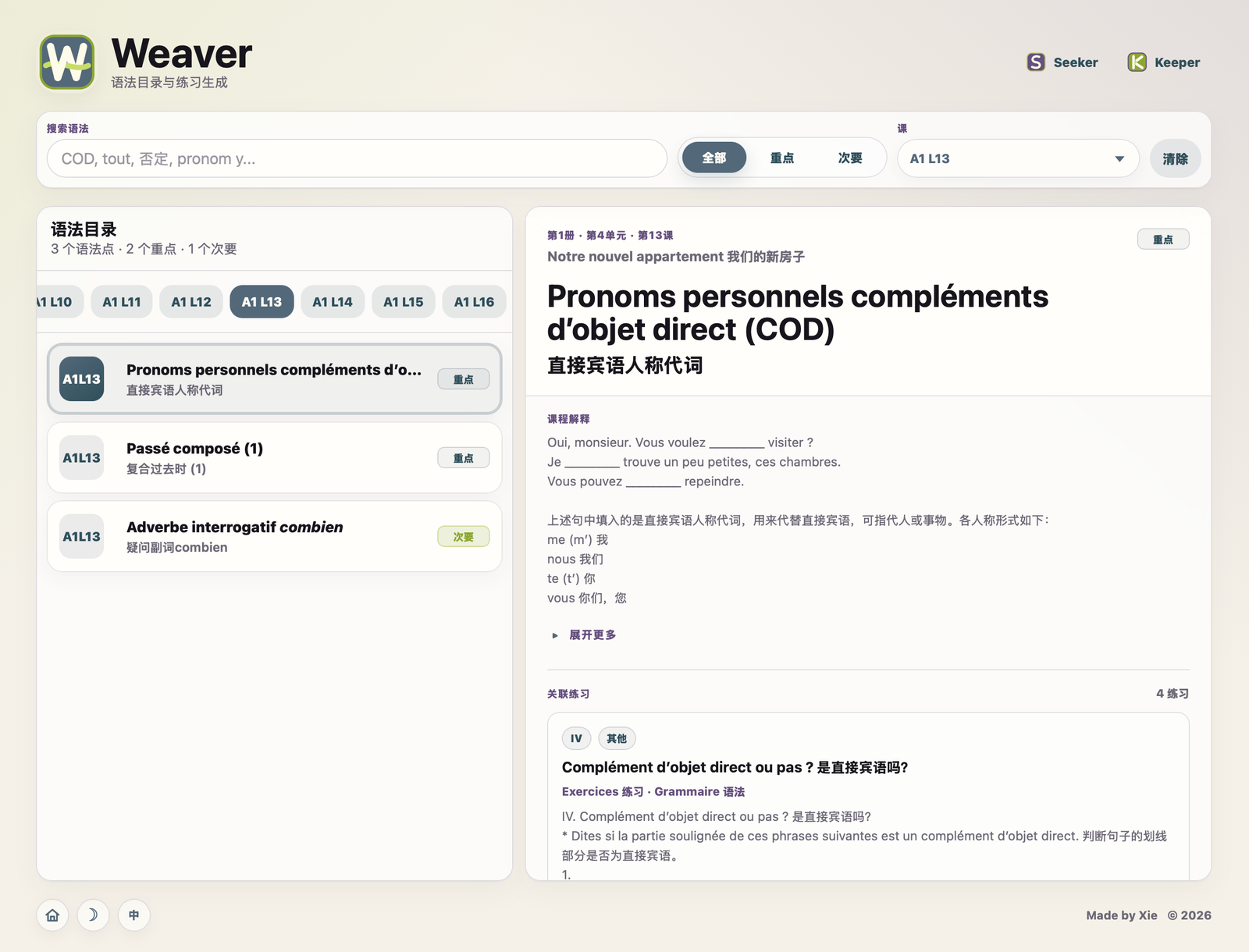Click the 其他 exercise tag
The image size is (1249, 952).
[617, 738]
